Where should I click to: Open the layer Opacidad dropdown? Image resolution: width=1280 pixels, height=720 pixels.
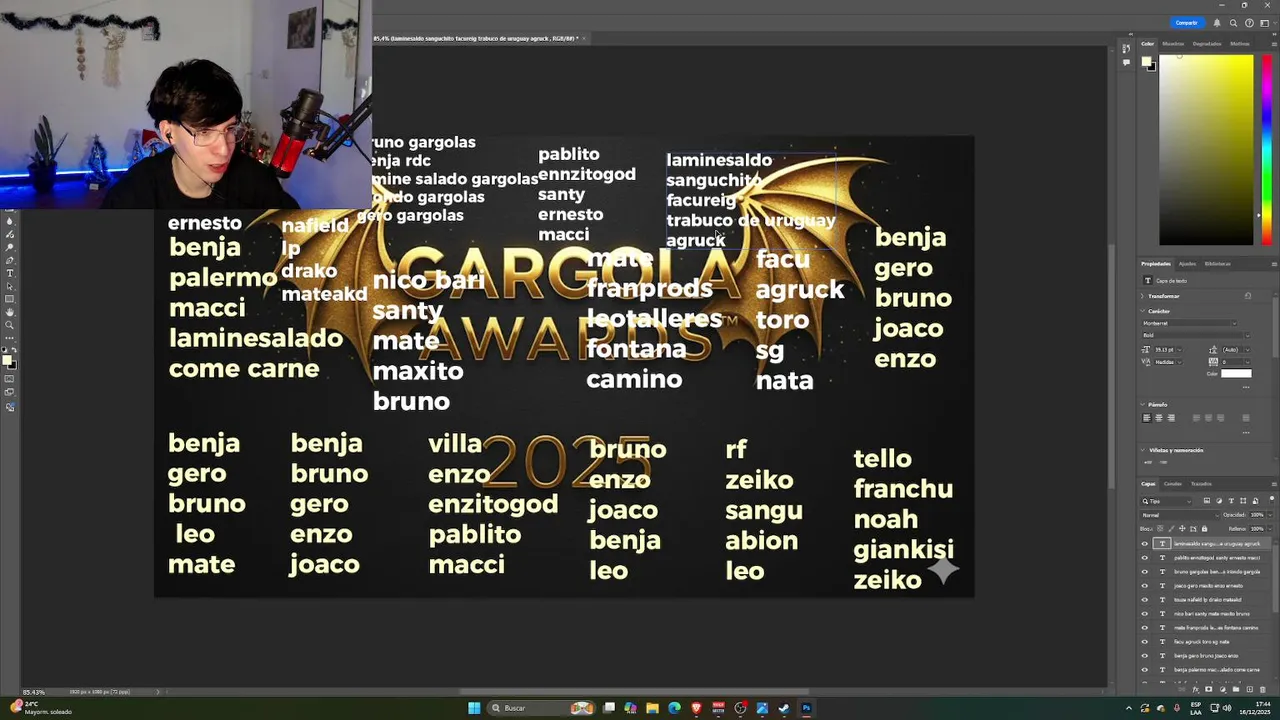click(1270, 515)
